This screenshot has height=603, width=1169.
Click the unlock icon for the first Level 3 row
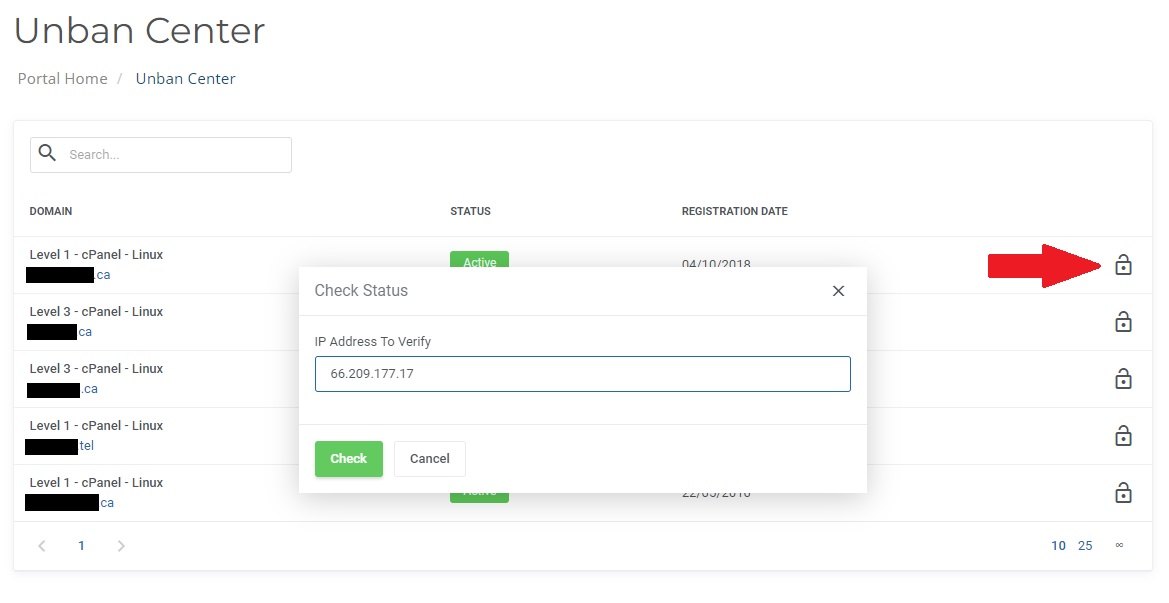(x=1123, y=322)
